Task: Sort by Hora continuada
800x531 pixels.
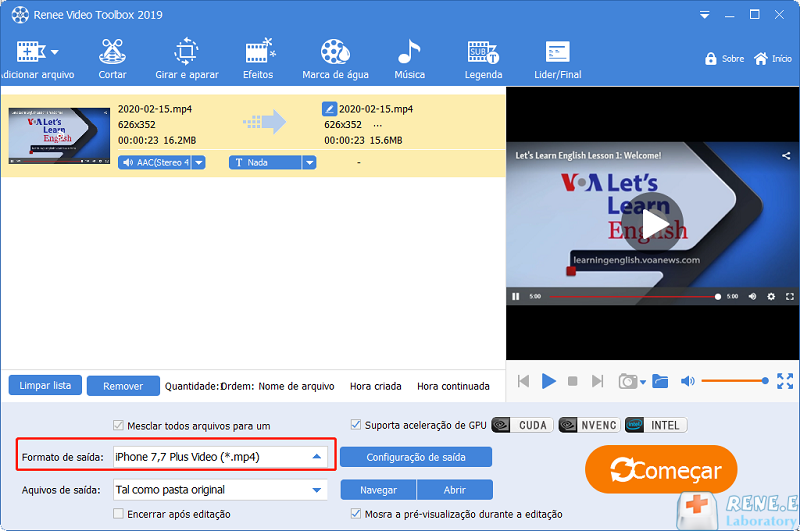Action: [453, 387]
